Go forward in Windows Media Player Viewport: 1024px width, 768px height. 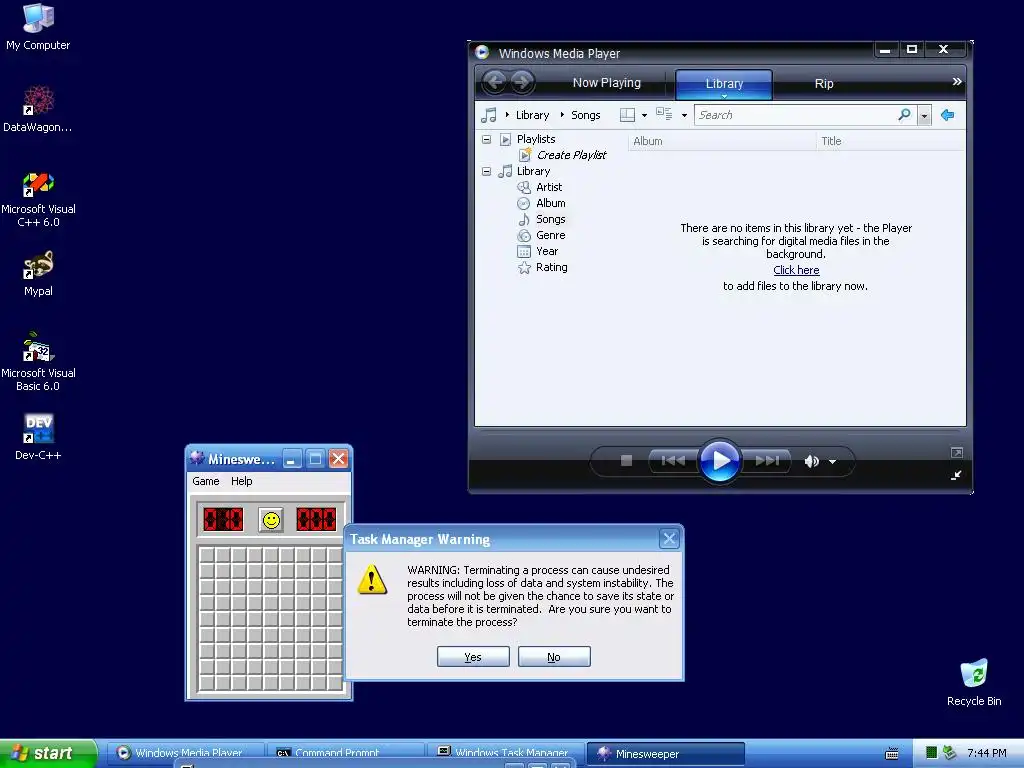point(522,82)
